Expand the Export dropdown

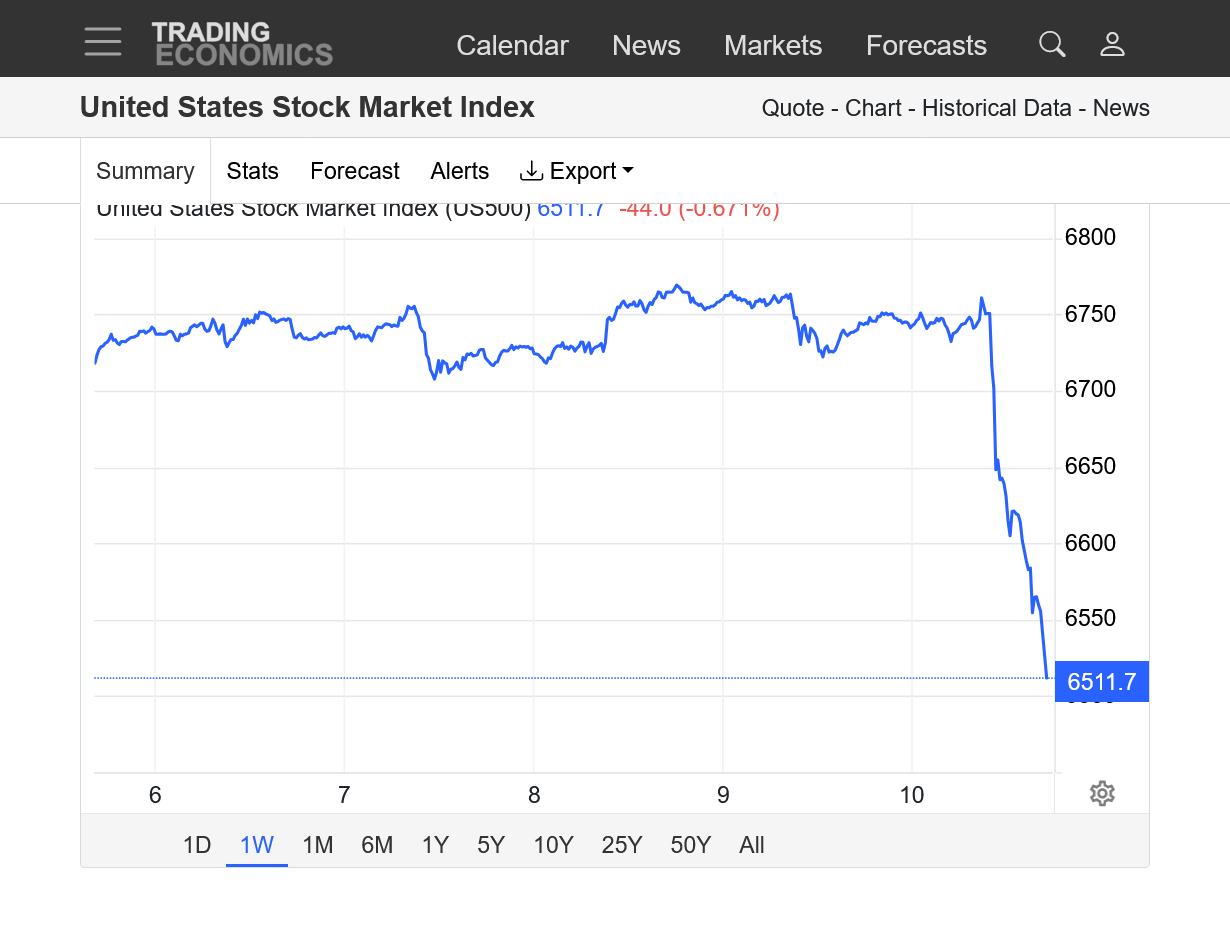point(577,171)
